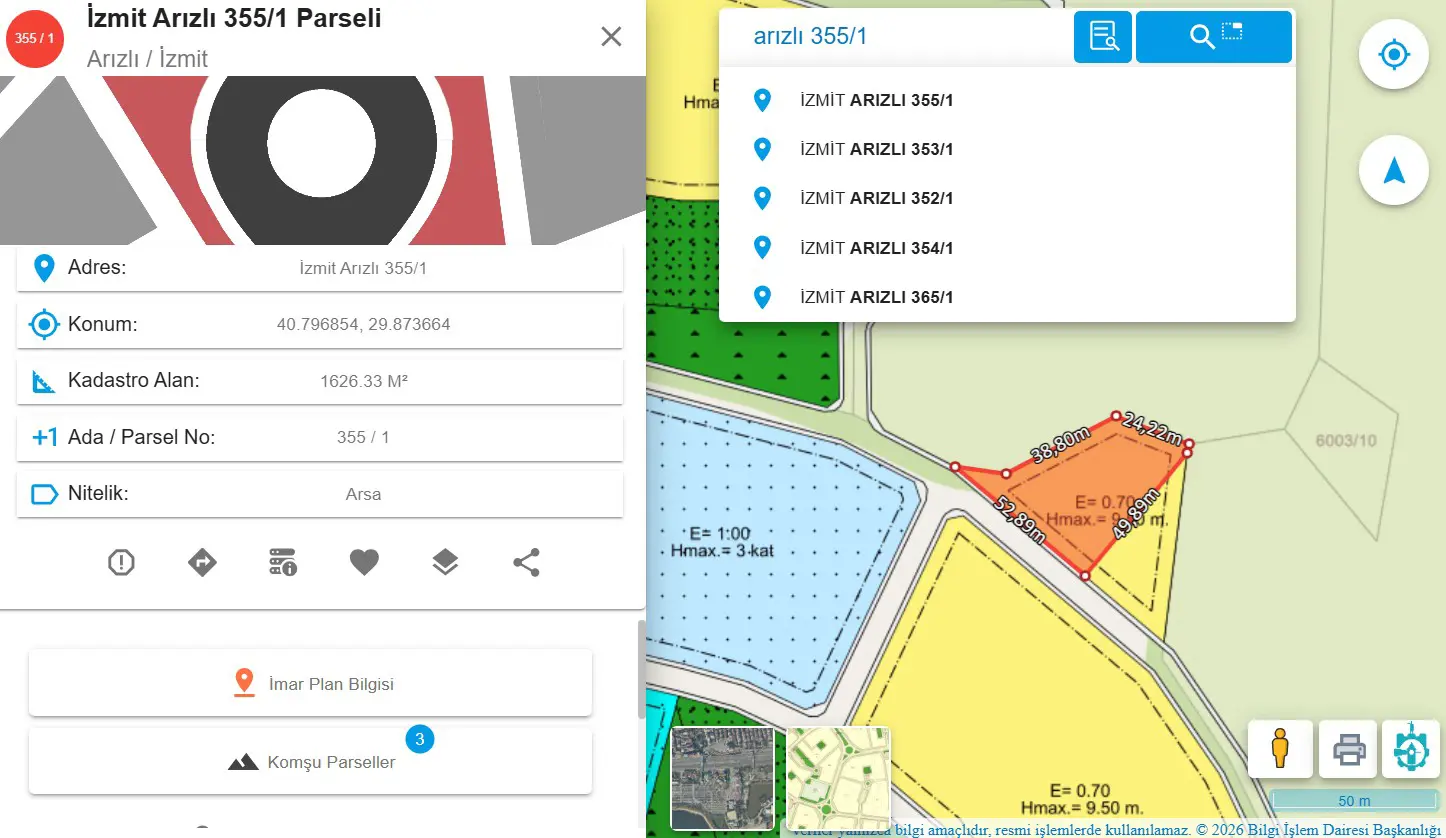1446x838 pixels.
Task: Click the Nitelik value Arsa
Action: click(363, 494)
